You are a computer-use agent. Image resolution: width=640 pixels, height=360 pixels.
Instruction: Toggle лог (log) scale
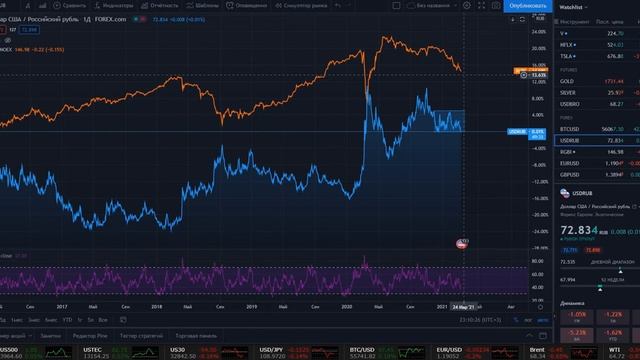click(x=528, y=320)
